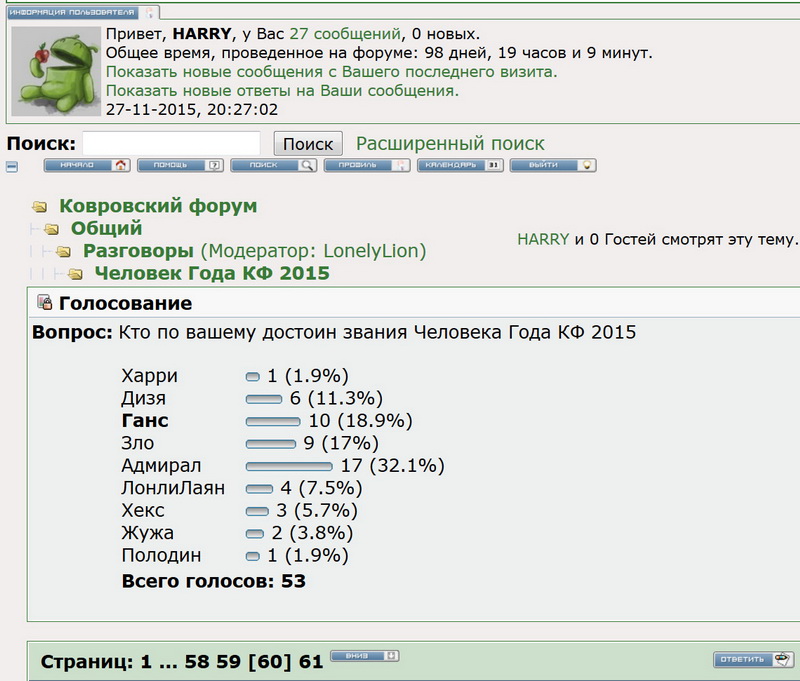
Task: Open the ПРОФИЛЬ profile menu button
Action: tap(367, 165)
